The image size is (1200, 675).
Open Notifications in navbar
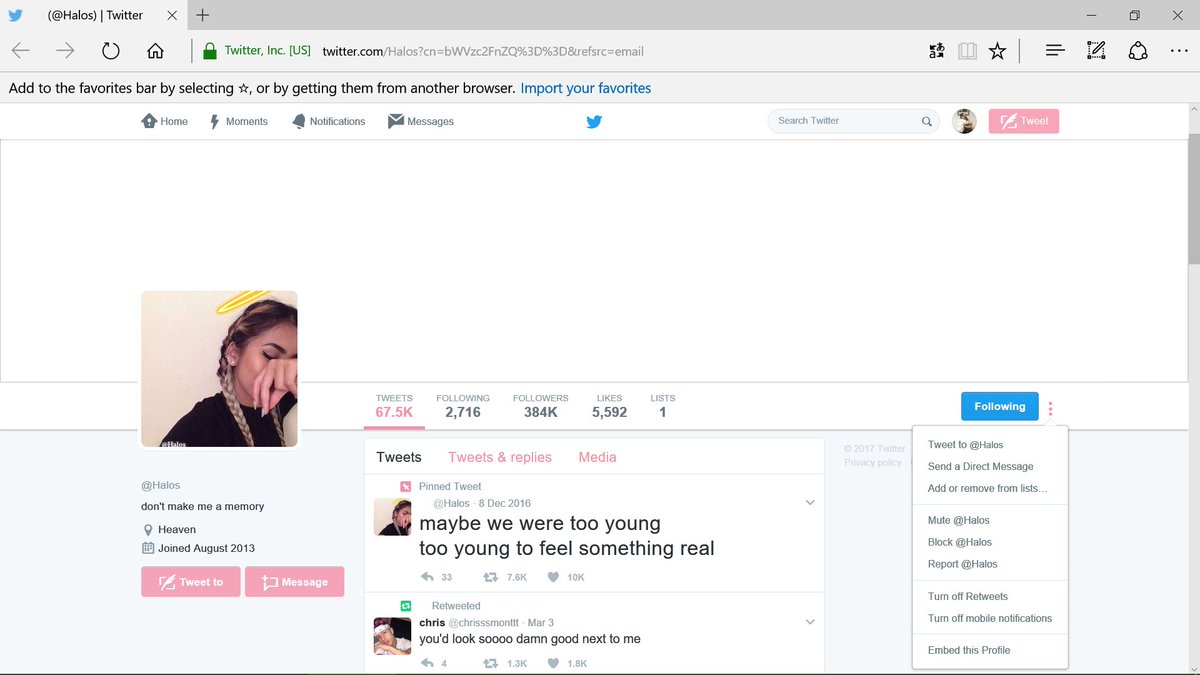329,121
